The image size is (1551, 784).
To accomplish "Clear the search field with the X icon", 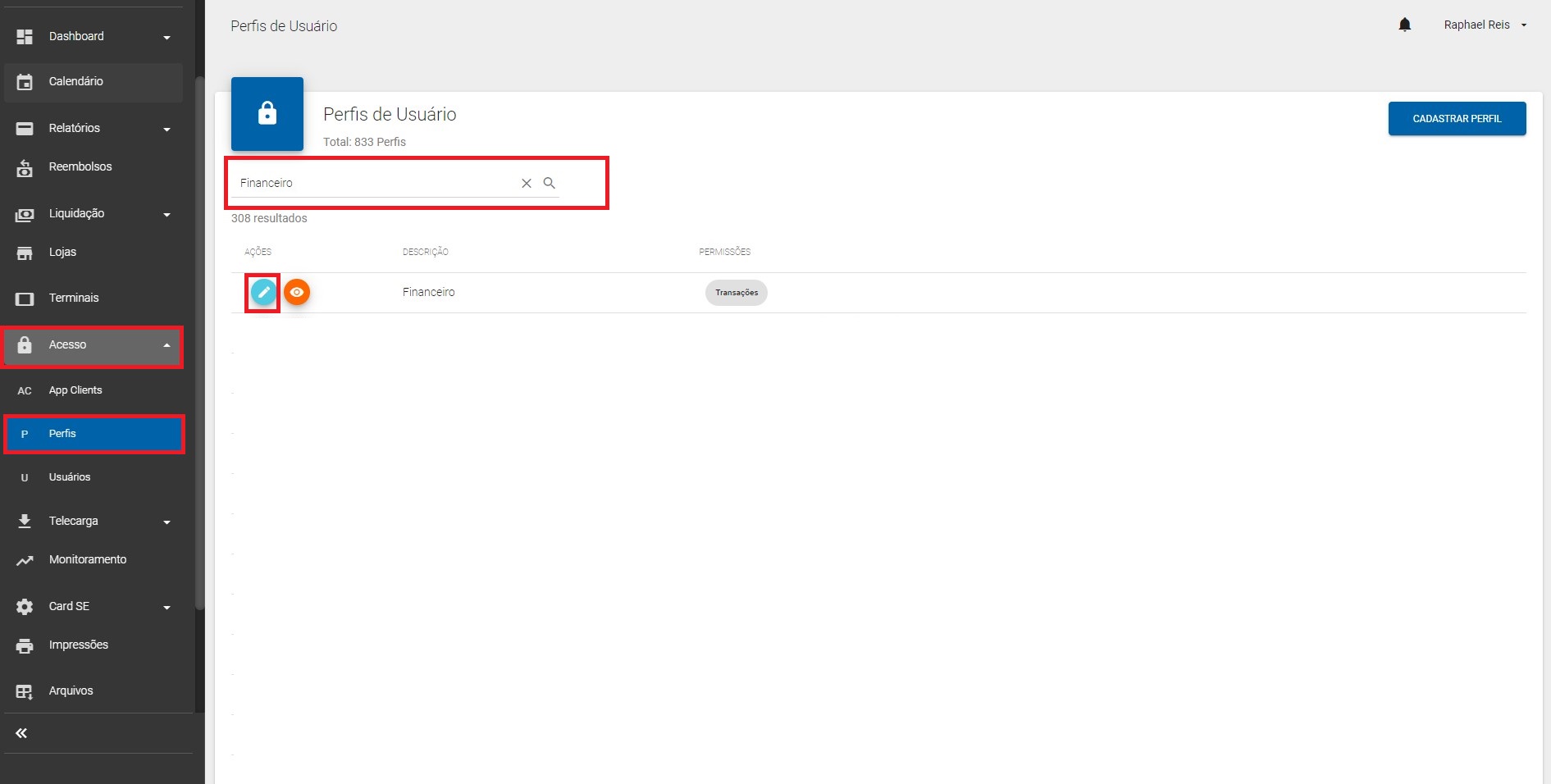I will click(x=527, y=184).
